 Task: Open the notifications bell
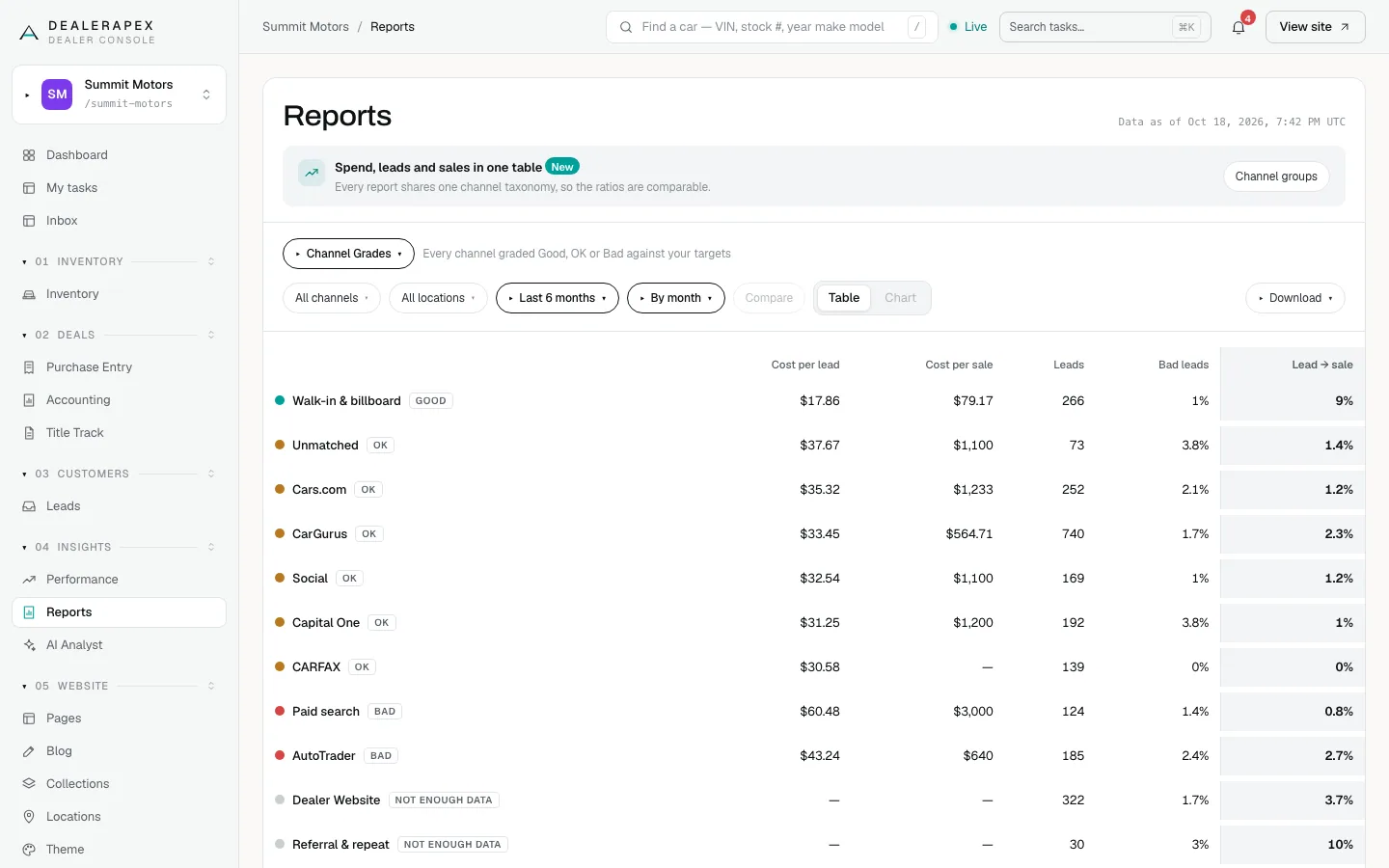1239,27
